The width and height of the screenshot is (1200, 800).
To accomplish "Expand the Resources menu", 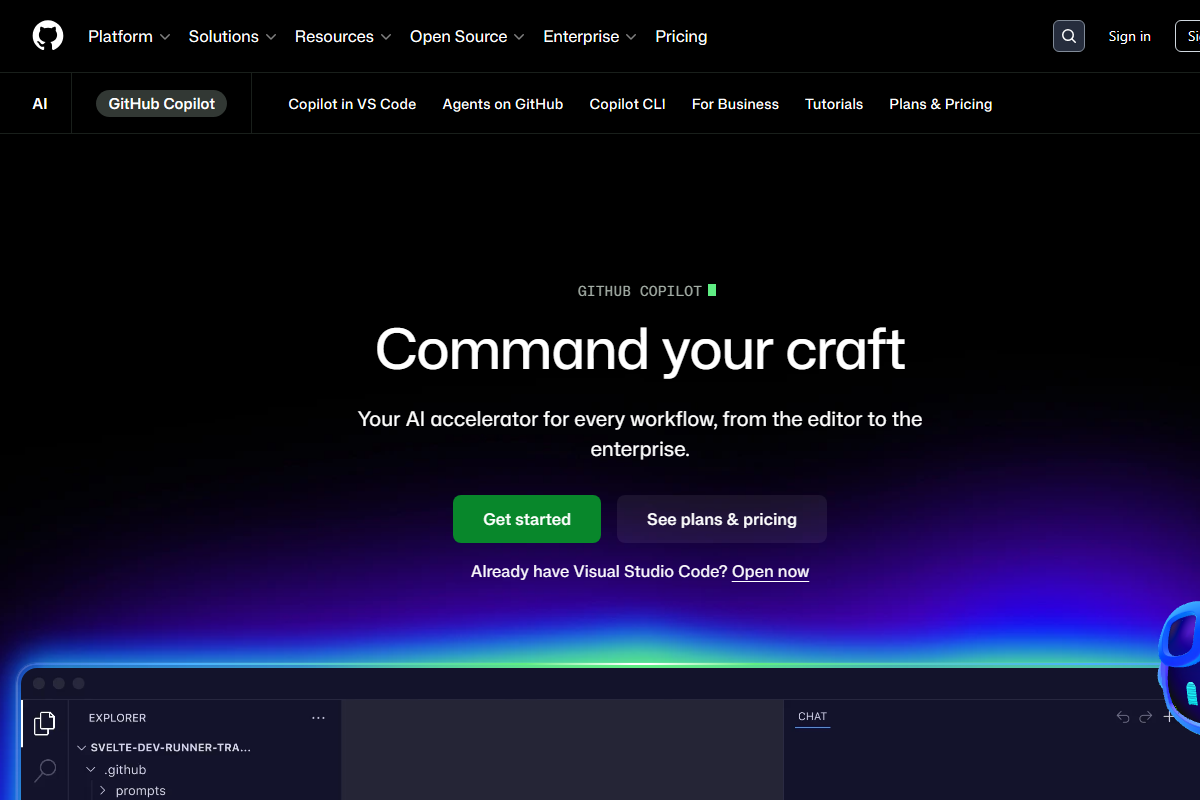I will point(343,36).
